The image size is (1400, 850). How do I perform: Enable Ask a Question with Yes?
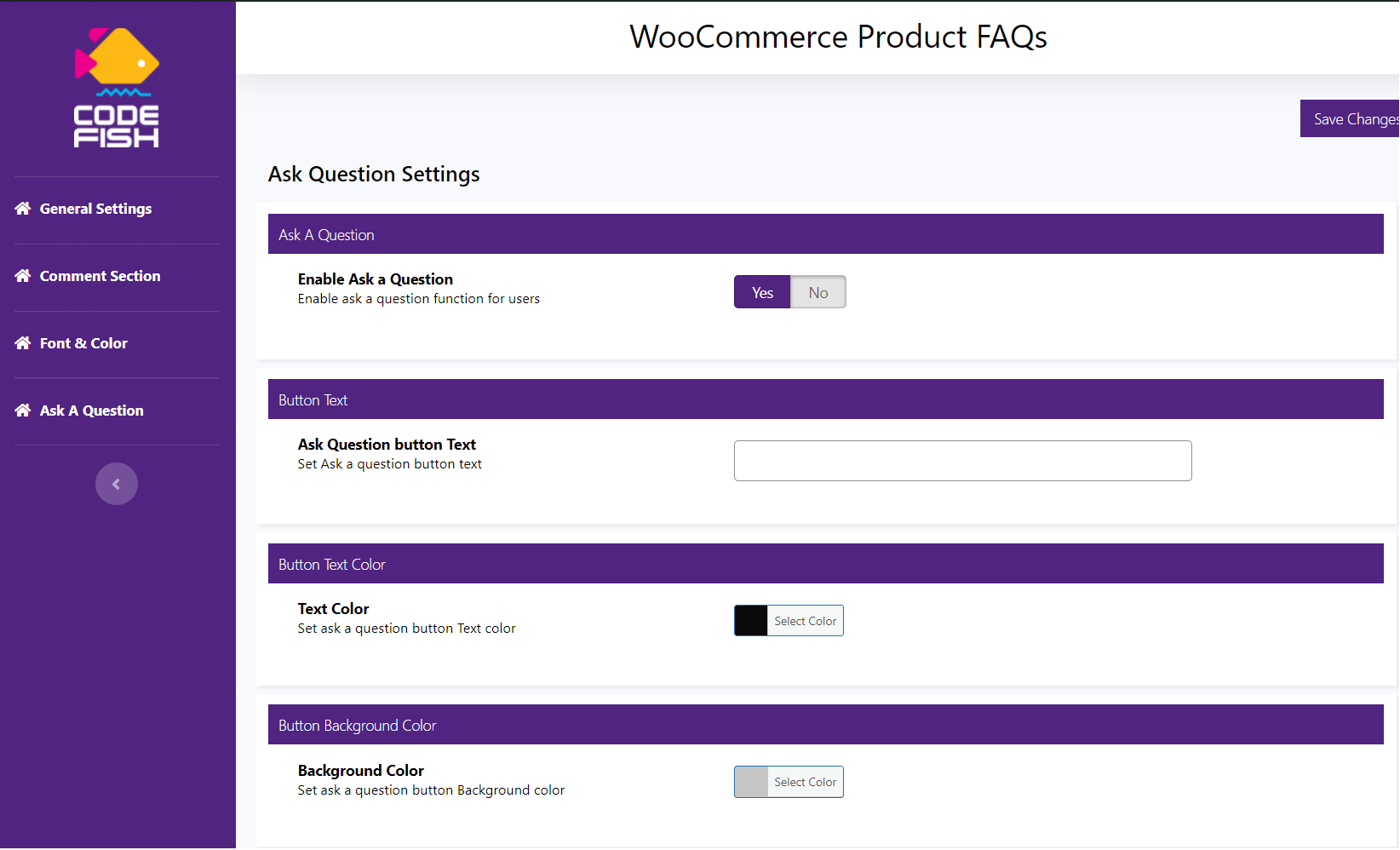pos(762,292)
